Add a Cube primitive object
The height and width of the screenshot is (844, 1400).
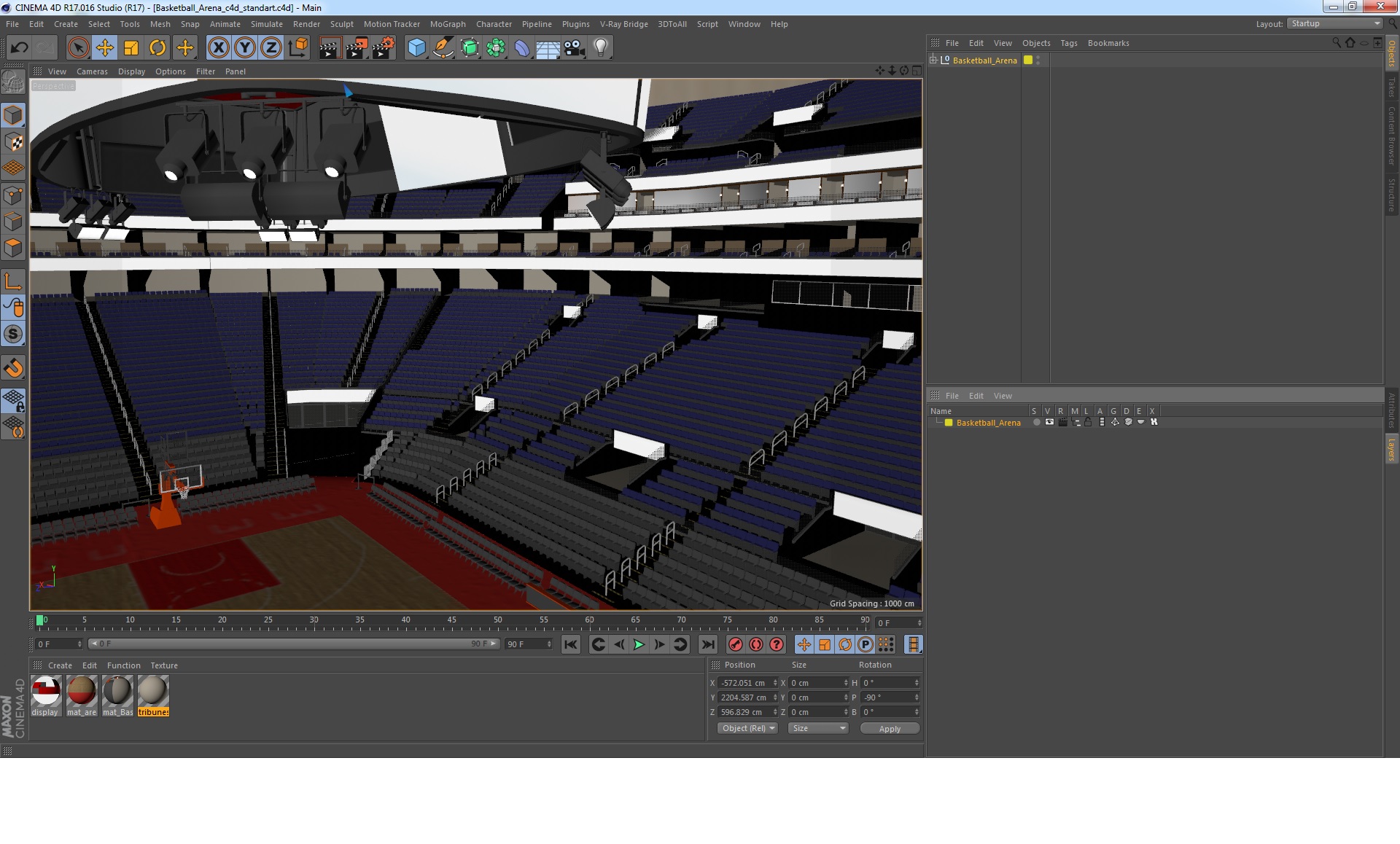tap(416, 48)
